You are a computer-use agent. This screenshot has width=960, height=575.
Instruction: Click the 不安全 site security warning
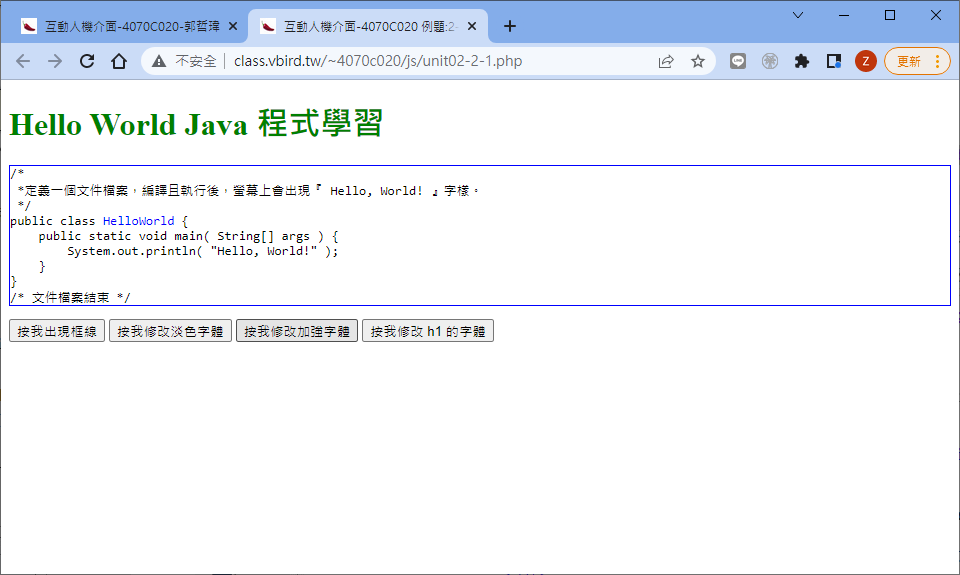(185, 61)
